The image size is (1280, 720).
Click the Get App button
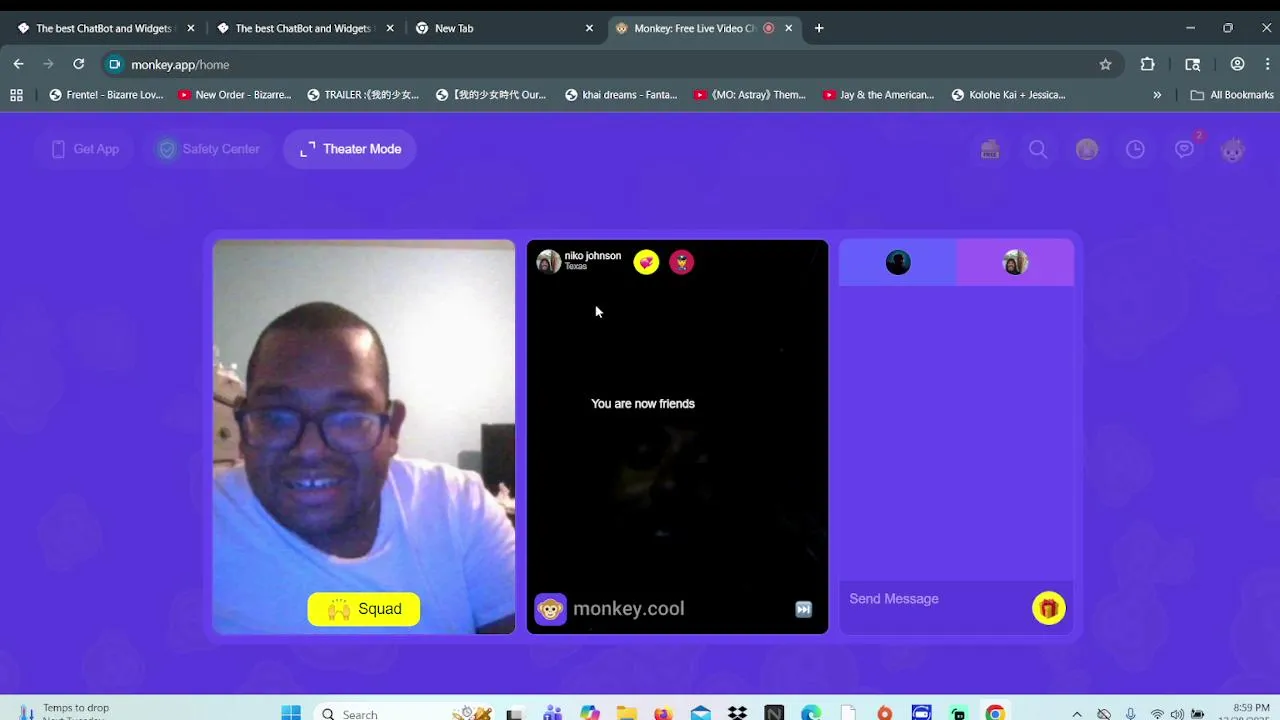coord(85,149)
